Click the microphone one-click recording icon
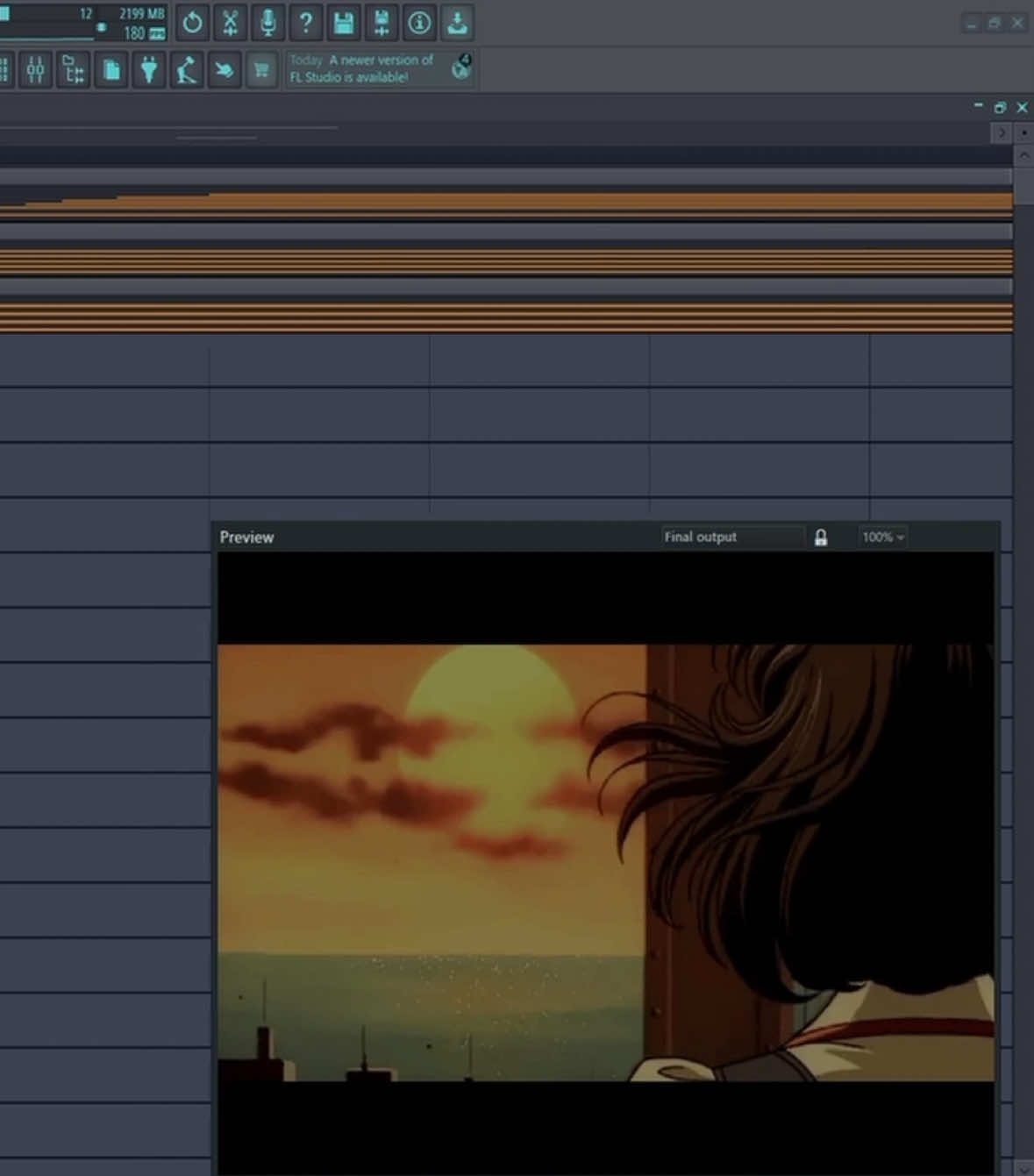Image resolution: width=1034 pixels, height=1176 pixels. pos(267,23)
